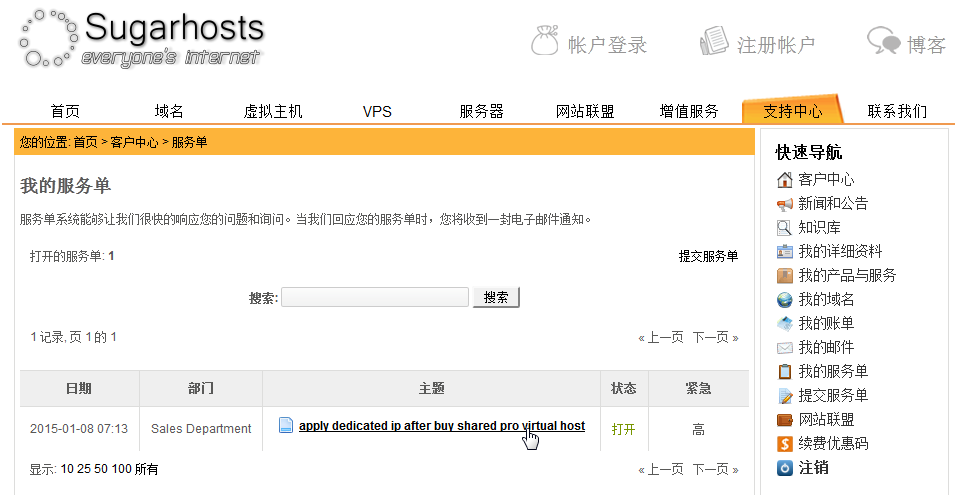Click the clipboard icon beside 我的服务单
Viewport: 955px width, 495px height.
[784, 371]
